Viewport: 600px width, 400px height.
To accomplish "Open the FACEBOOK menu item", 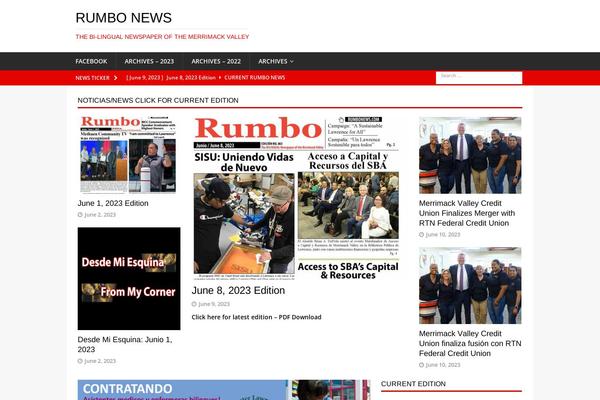I will point(91,61).
